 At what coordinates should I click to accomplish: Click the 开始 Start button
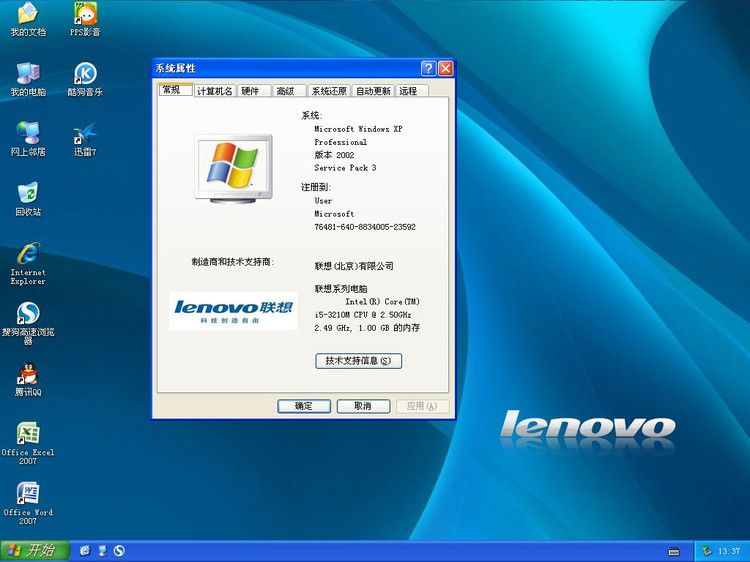[35, 551]
